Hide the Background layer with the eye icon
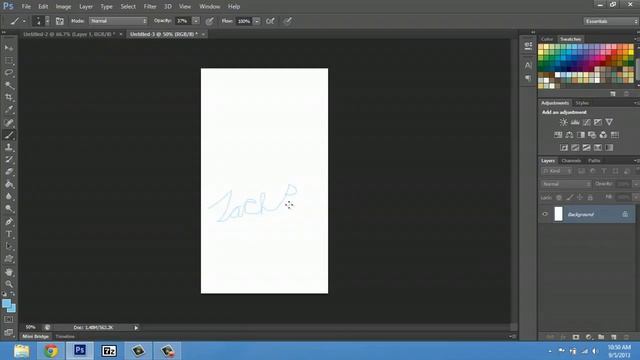640x360 pixels. point(545,214)
